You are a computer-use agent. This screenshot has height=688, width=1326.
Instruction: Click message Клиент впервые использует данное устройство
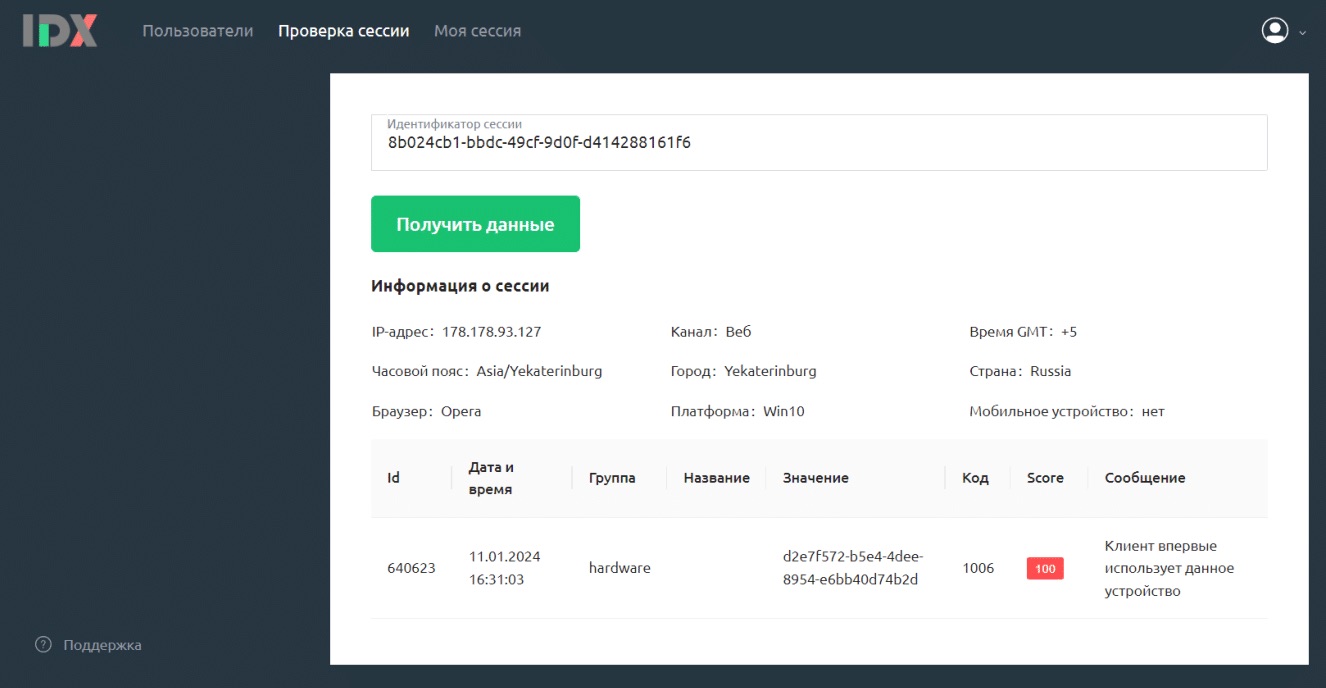click(x=1169, y=568)
